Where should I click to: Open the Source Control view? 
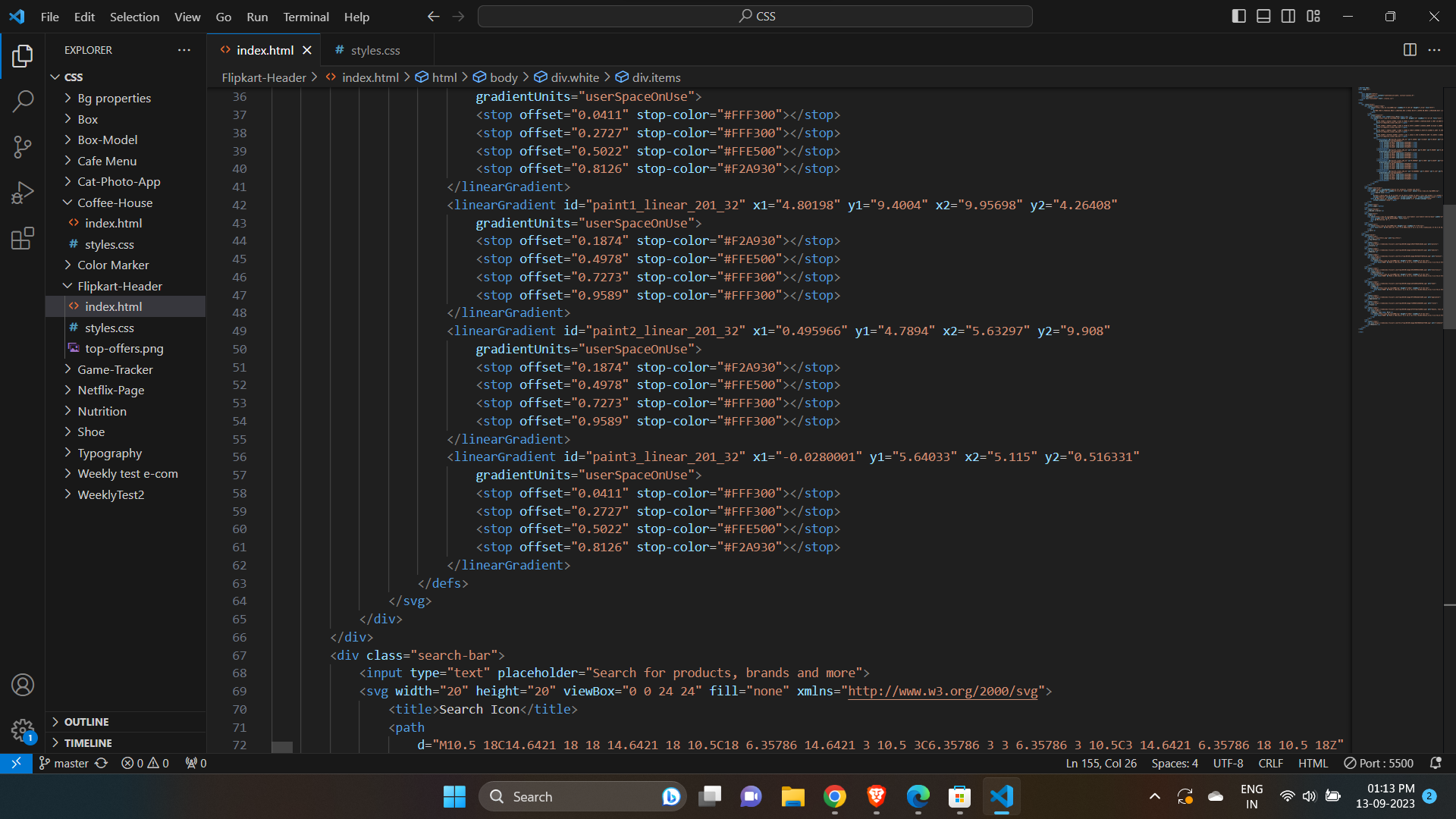coord(23,146)
